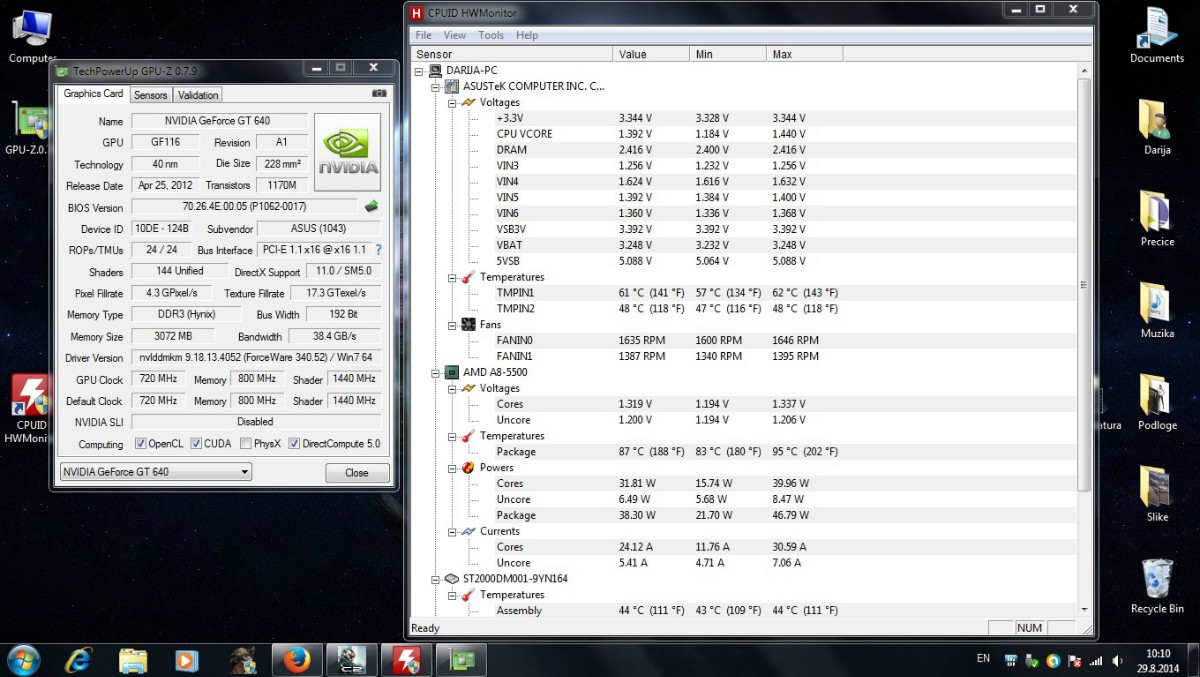Toggle the OpenCL checkbox
Viewport: 1200px width, 677px height.
pyautogui.click(x=142, y=444)
